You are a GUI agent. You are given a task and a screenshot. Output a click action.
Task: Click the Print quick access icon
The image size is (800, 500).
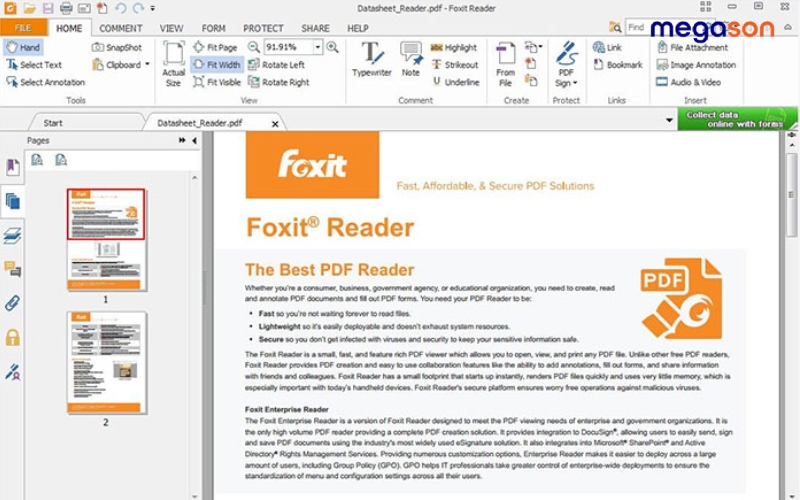(66, 8)
